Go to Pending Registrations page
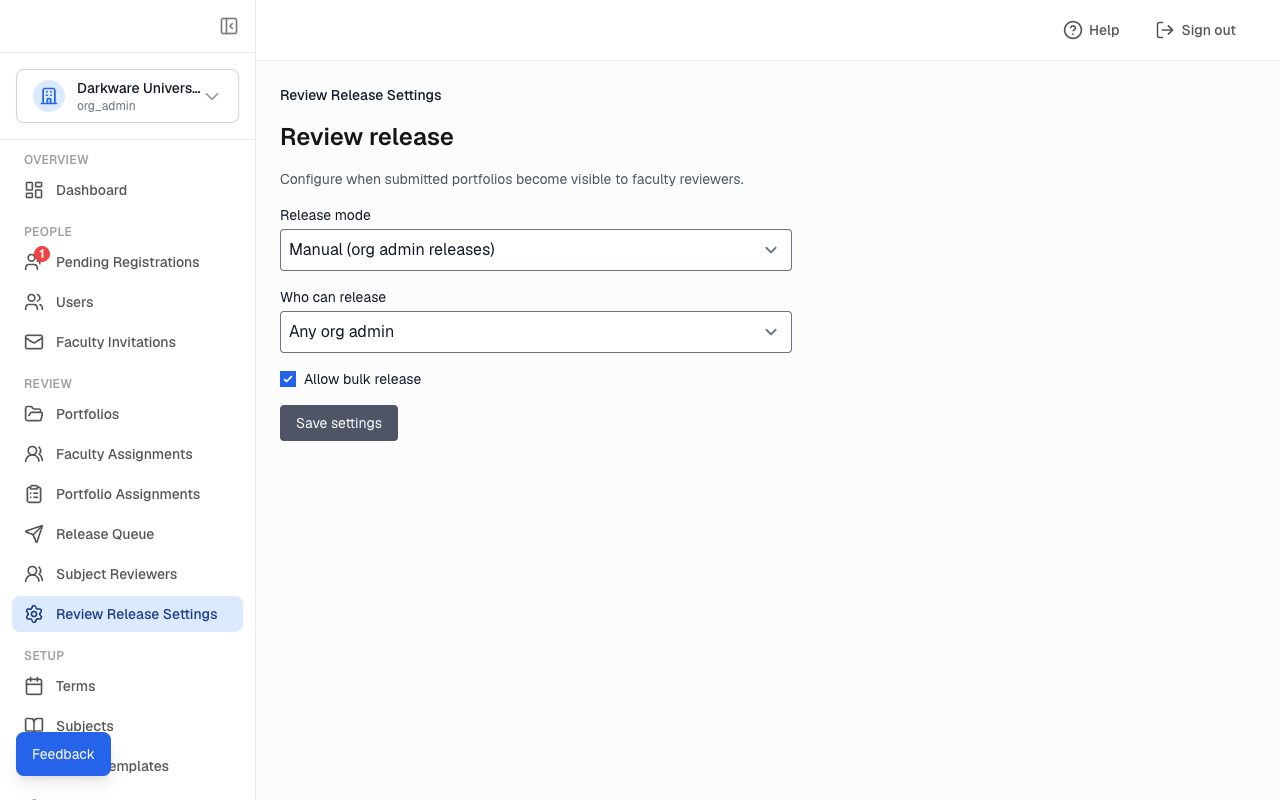1280x800 pixels. (x=127, y=262)
